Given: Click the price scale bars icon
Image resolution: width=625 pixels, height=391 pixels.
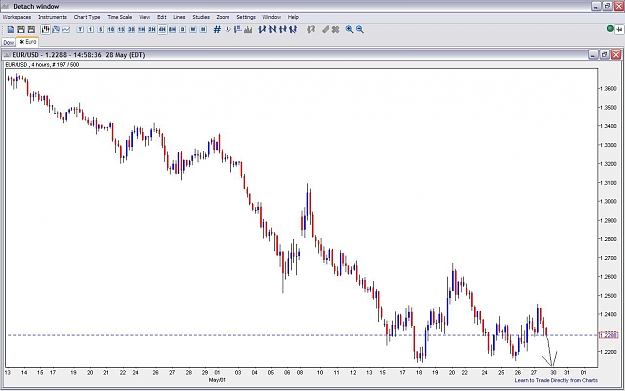Looking at the screenshot, I should pos(238,29).
